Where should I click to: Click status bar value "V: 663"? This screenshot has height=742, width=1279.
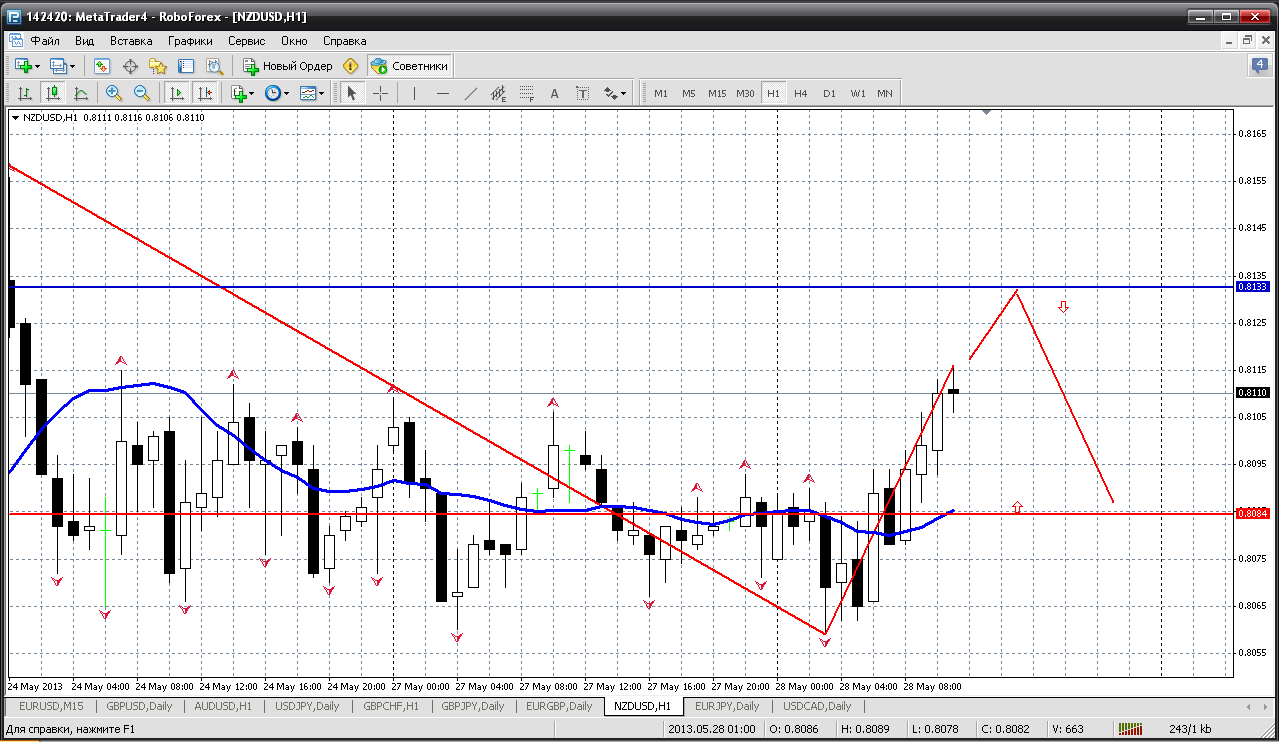coord(1067,729)
